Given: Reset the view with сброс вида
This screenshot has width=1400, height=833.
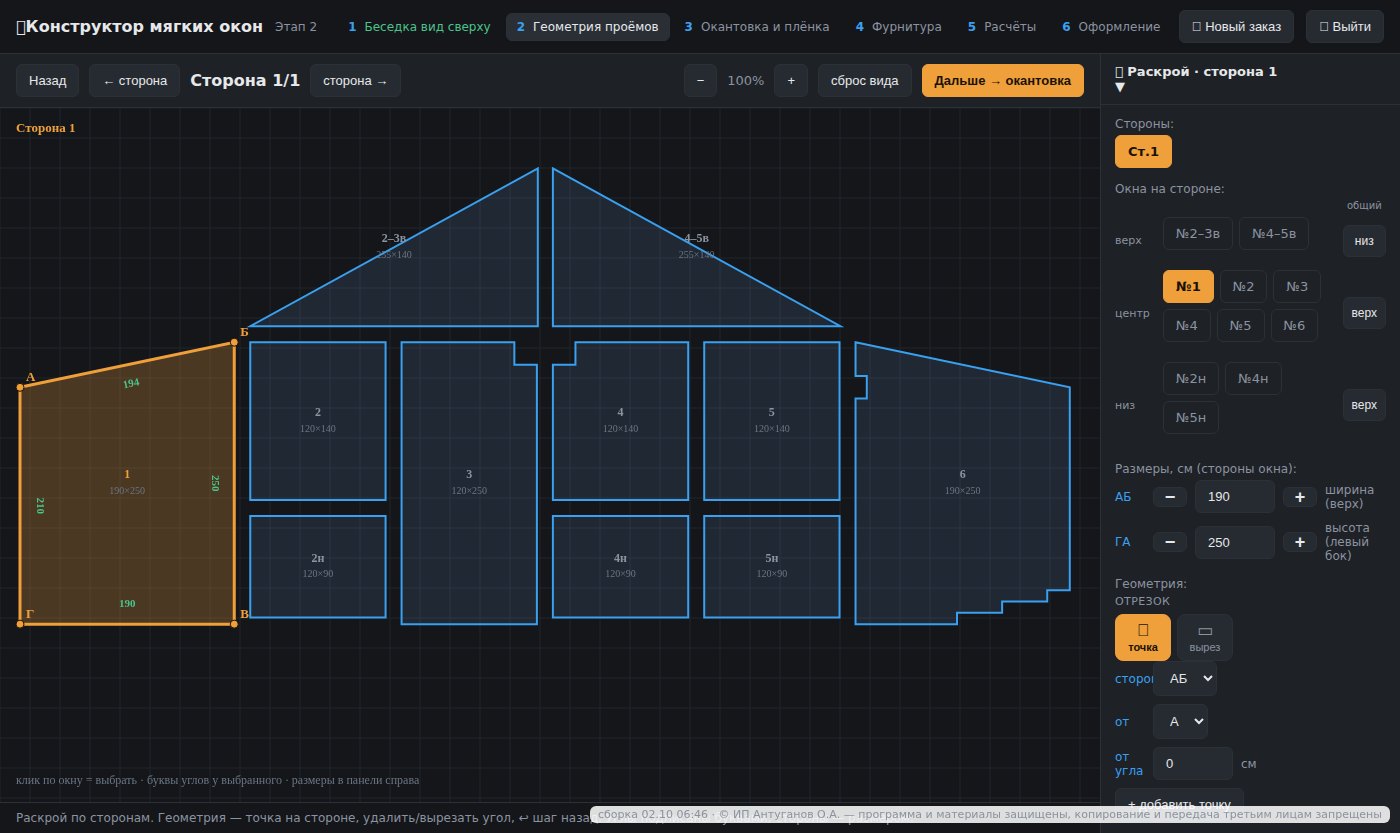Looking at the screenshot, I should point(865,81).
